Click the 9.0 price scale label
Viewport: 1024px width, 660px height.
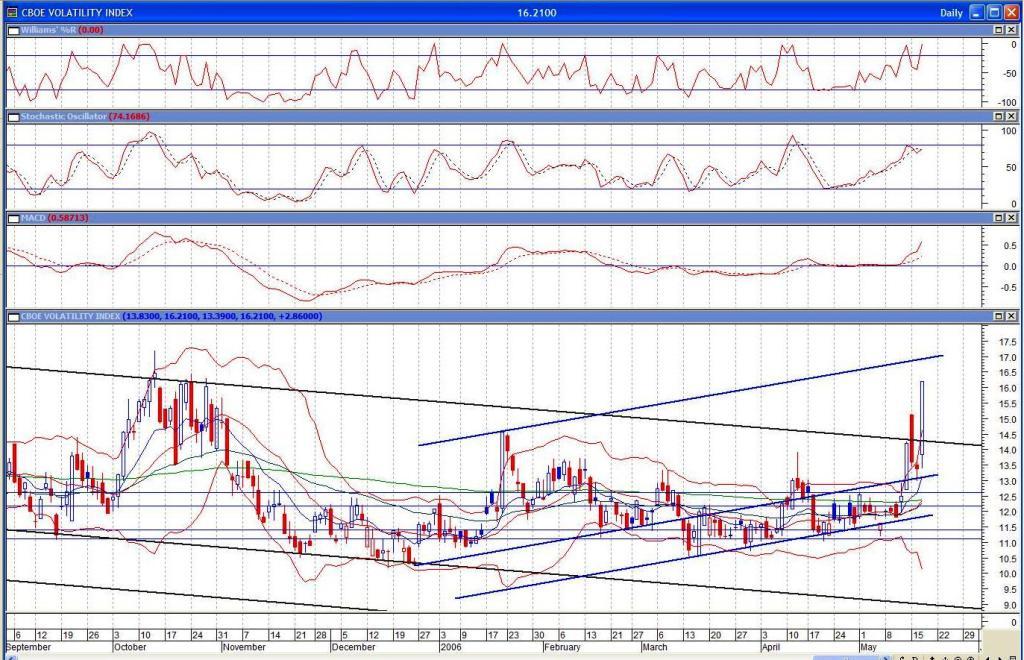click(1009, 605)
